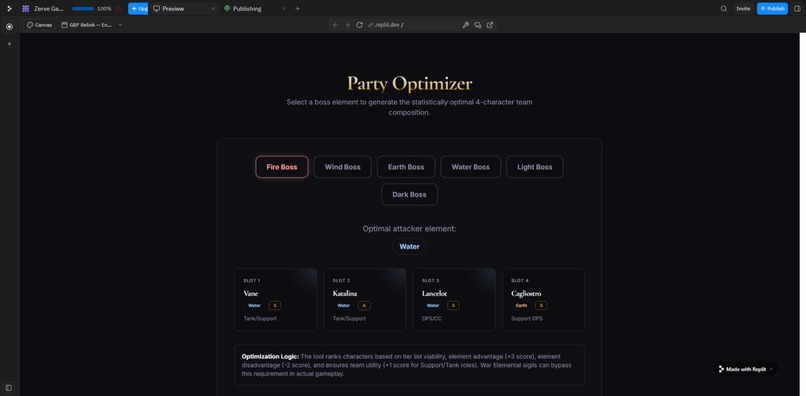Click the Party Optimizer heading
This screenshot has height=396, width=806.
coord(410,84)
